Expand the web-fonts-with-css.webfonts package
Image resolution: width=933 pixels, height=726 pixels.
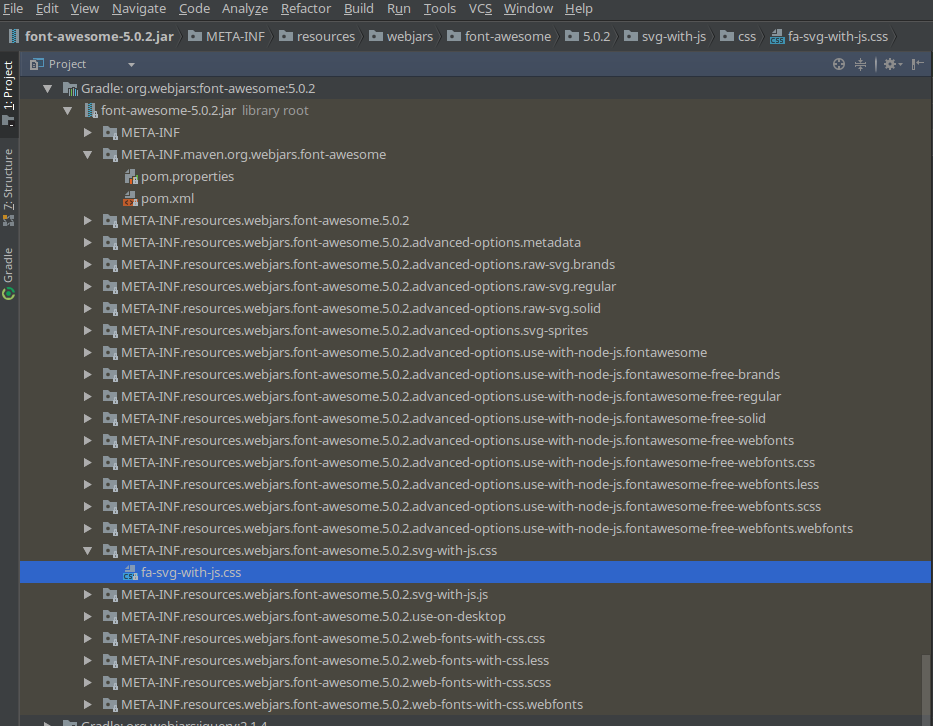pos(87,705)
